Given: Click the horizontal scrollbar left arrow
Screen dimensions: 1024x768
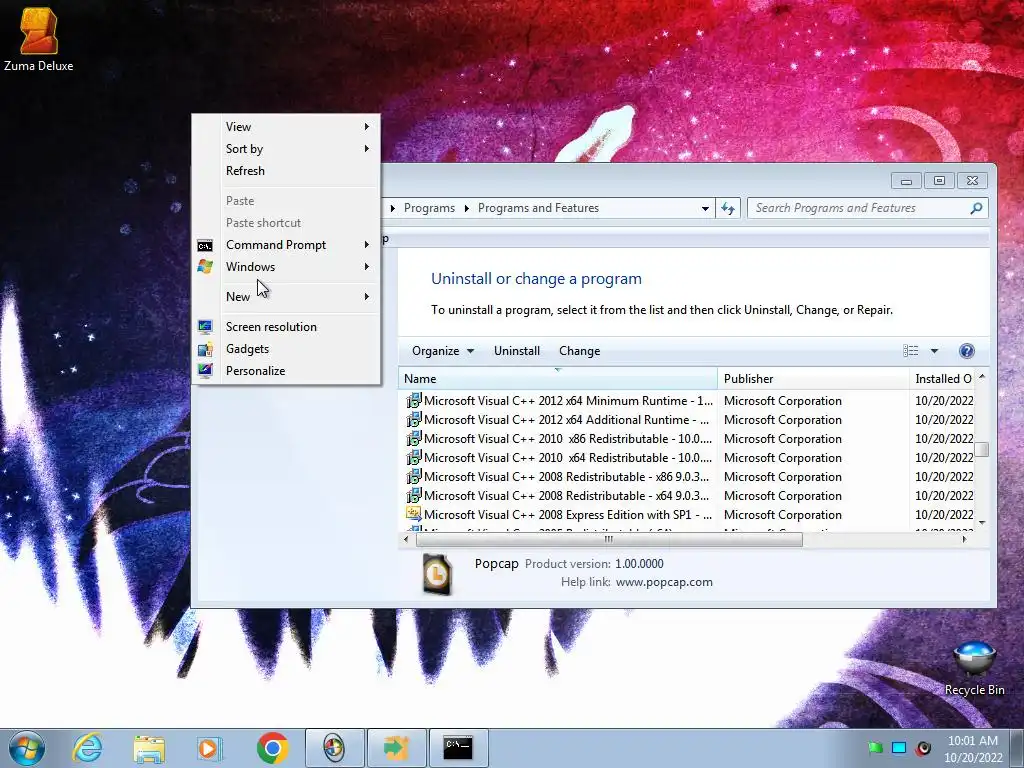Looking at the screenshot, I should 406,539.
